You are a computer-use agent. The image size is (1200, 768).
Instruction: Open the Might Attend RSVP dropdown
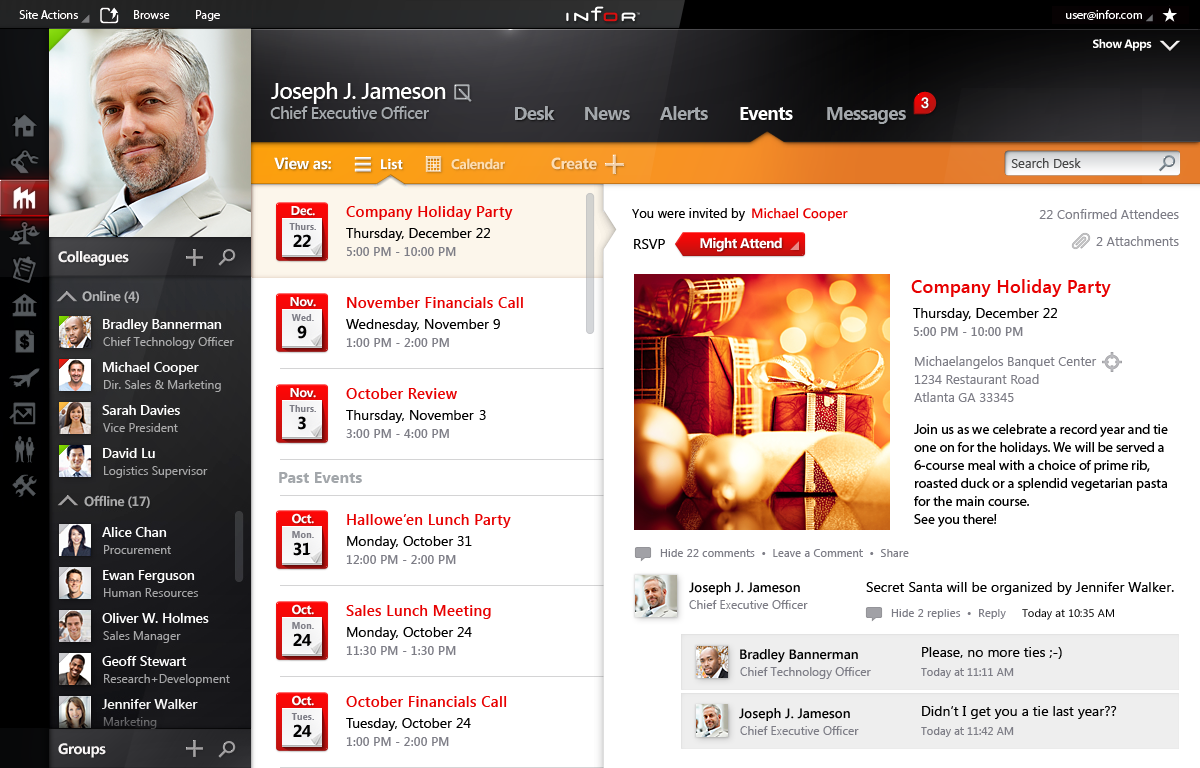[740, 244]
